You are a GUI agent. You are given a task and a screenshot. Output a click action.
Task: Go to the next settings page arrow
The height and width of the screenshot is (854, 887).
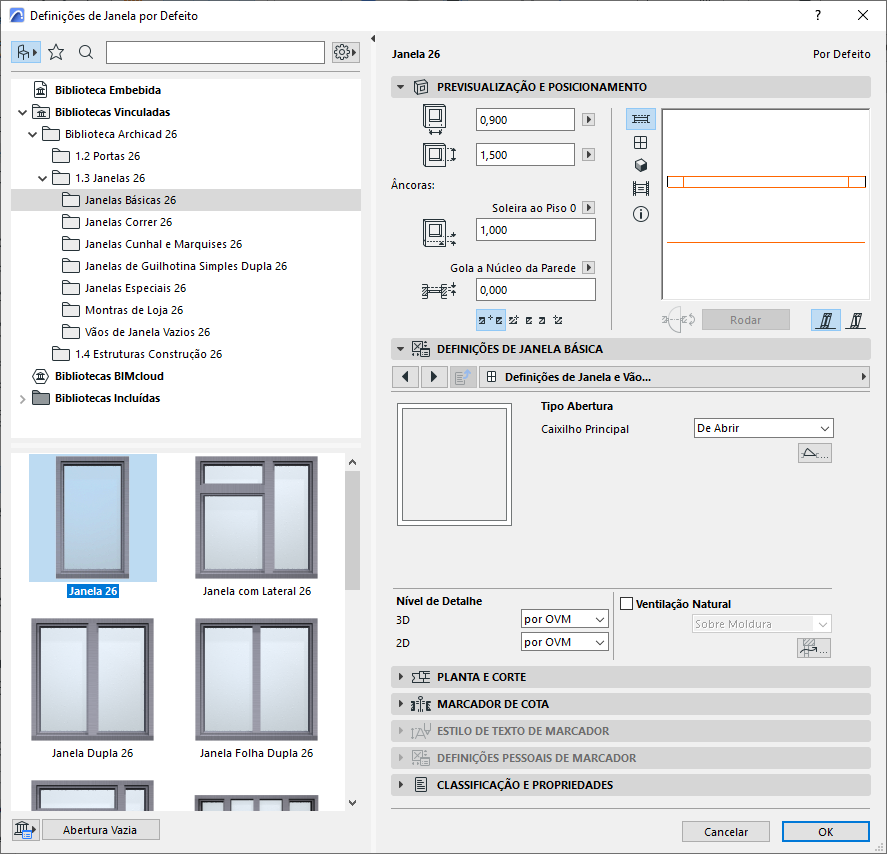(x=433, y=377)
